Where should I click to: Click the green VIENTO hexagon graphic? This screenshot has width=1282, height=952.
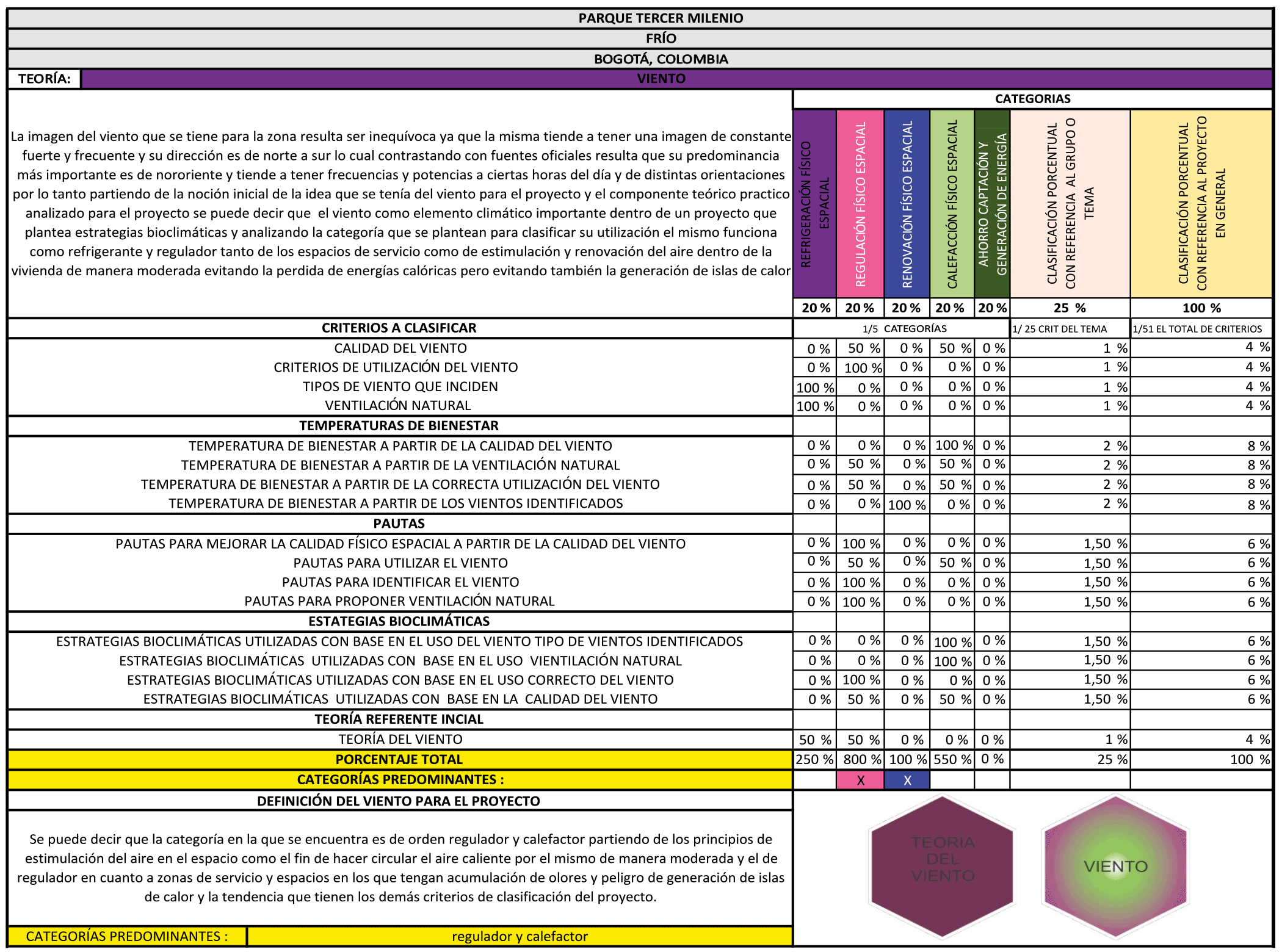(1116, 867)
